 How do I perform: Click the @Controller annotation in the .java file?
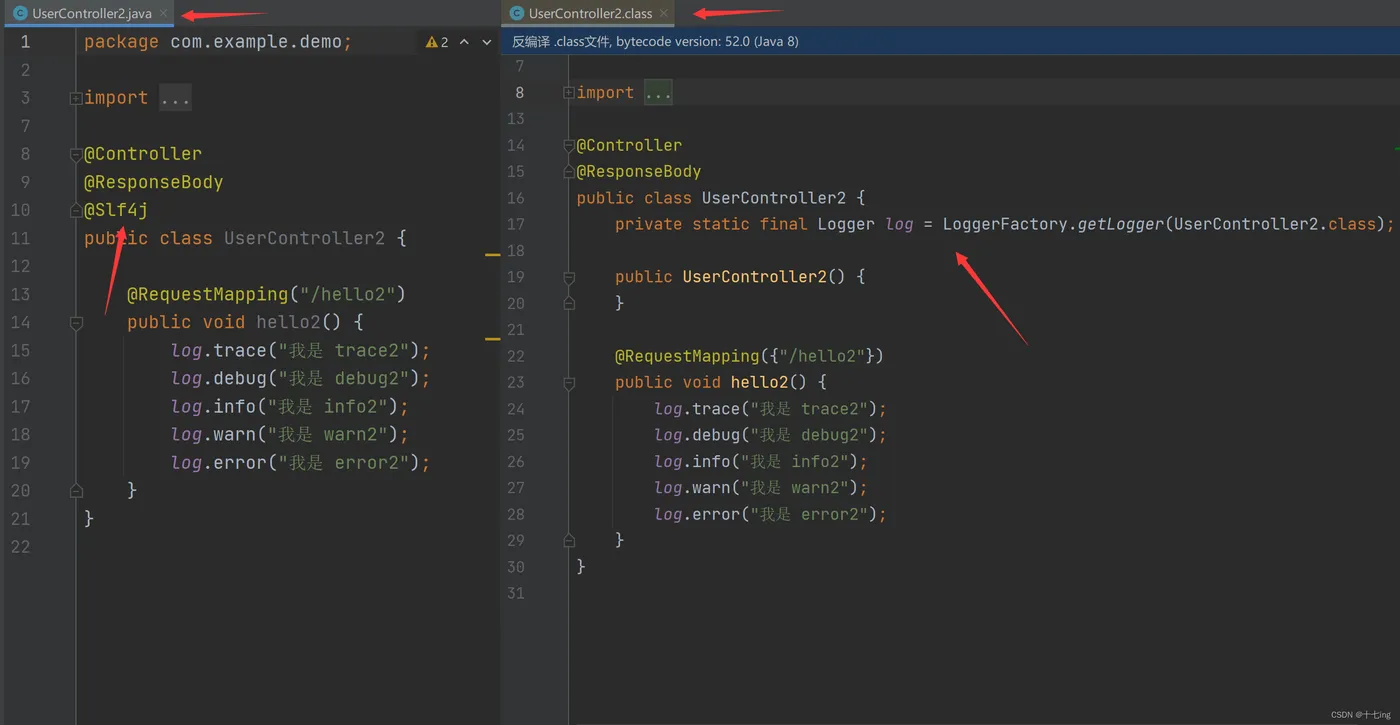coord(143,154)
